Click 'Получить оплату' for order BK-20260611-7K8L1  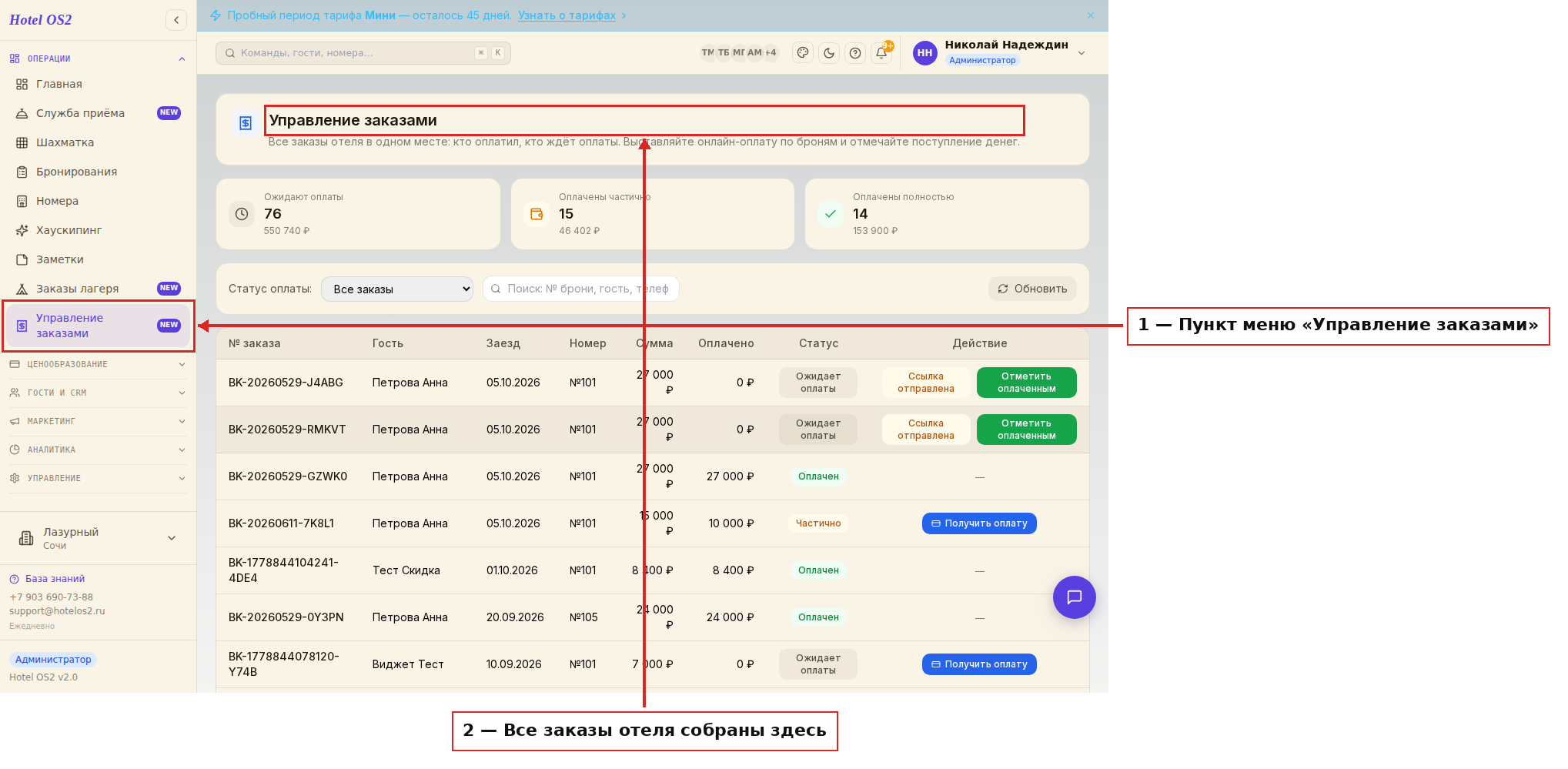click(979, 523)
